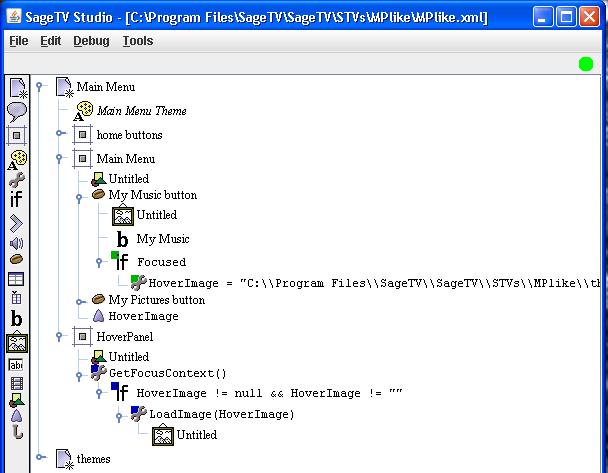Viewport: 608px width, 473px height.
Task: Select the theme palette tool in left toolbar
Action: [x=17, y=158]
